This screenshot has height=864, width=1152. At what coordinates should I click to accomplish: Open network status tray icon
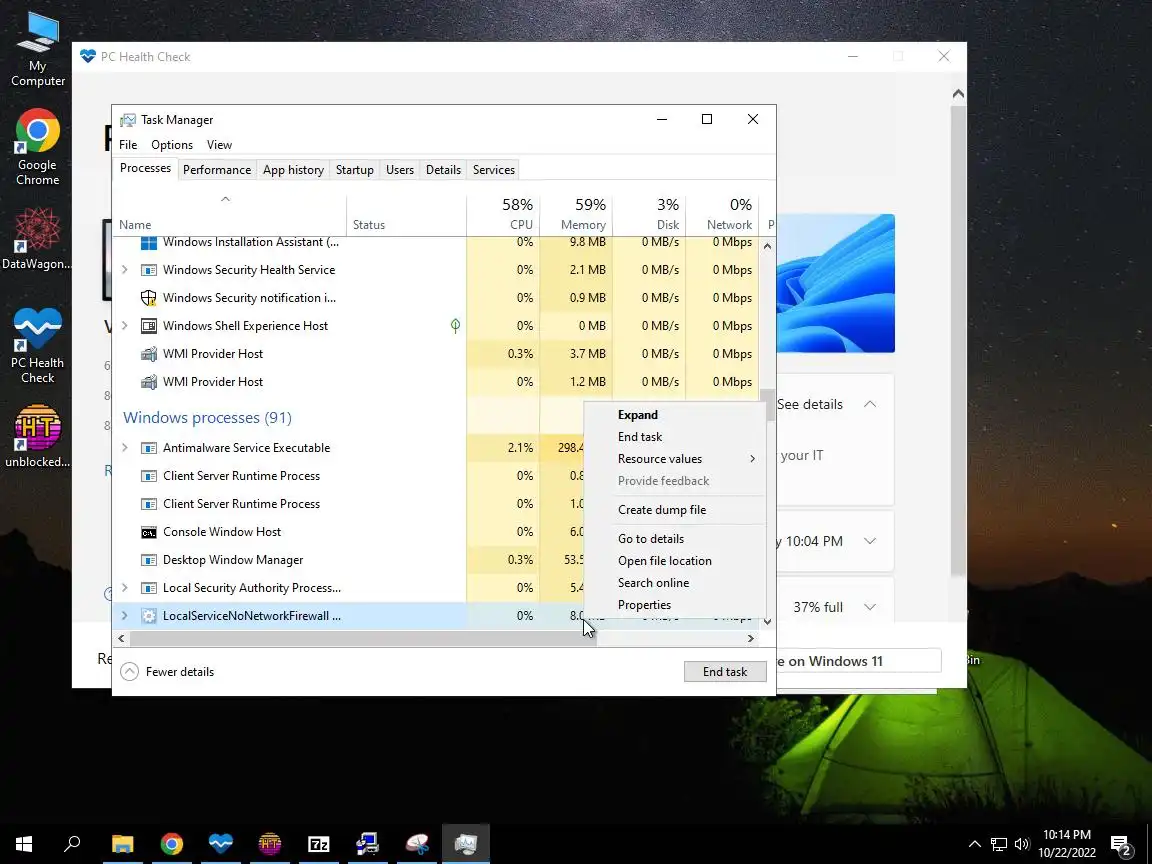coord(998,843)
